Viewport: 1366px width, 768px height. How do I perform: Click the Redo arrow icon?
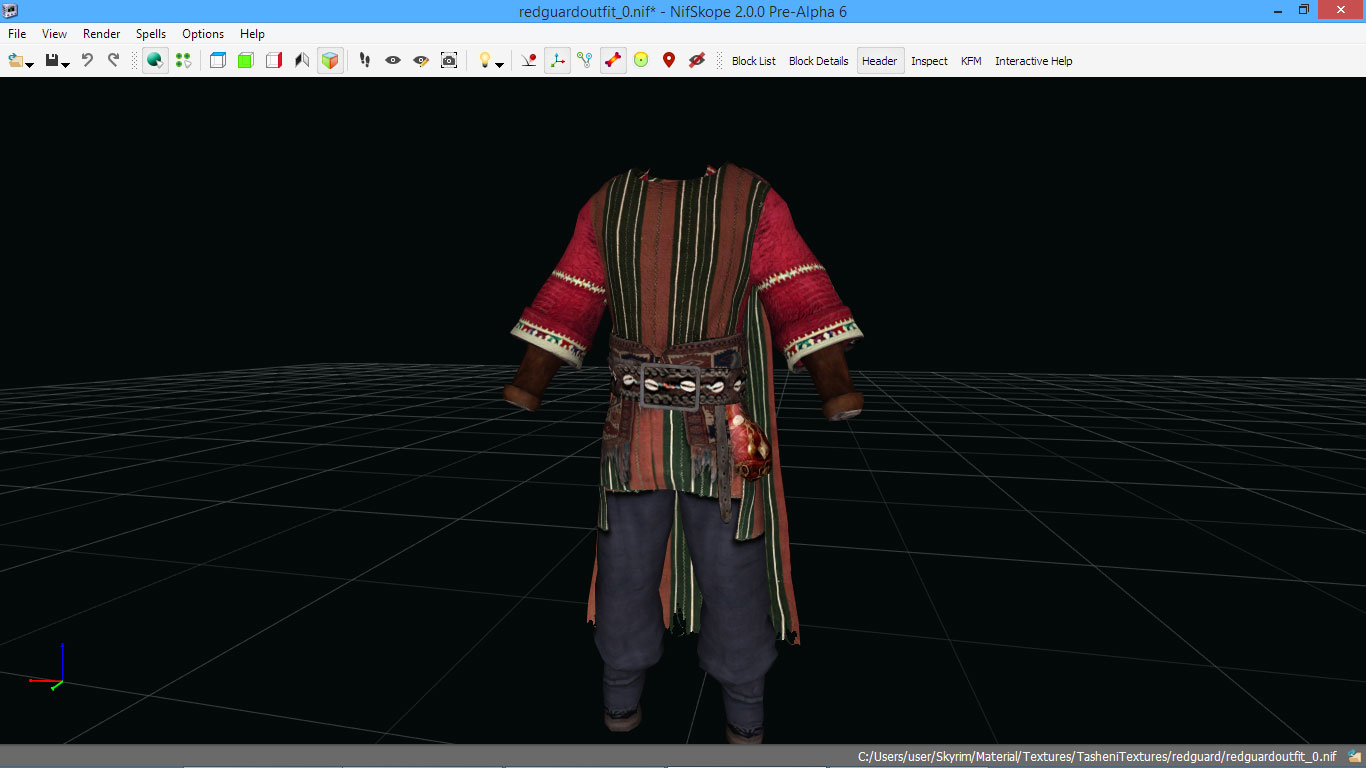click(113, 61)
